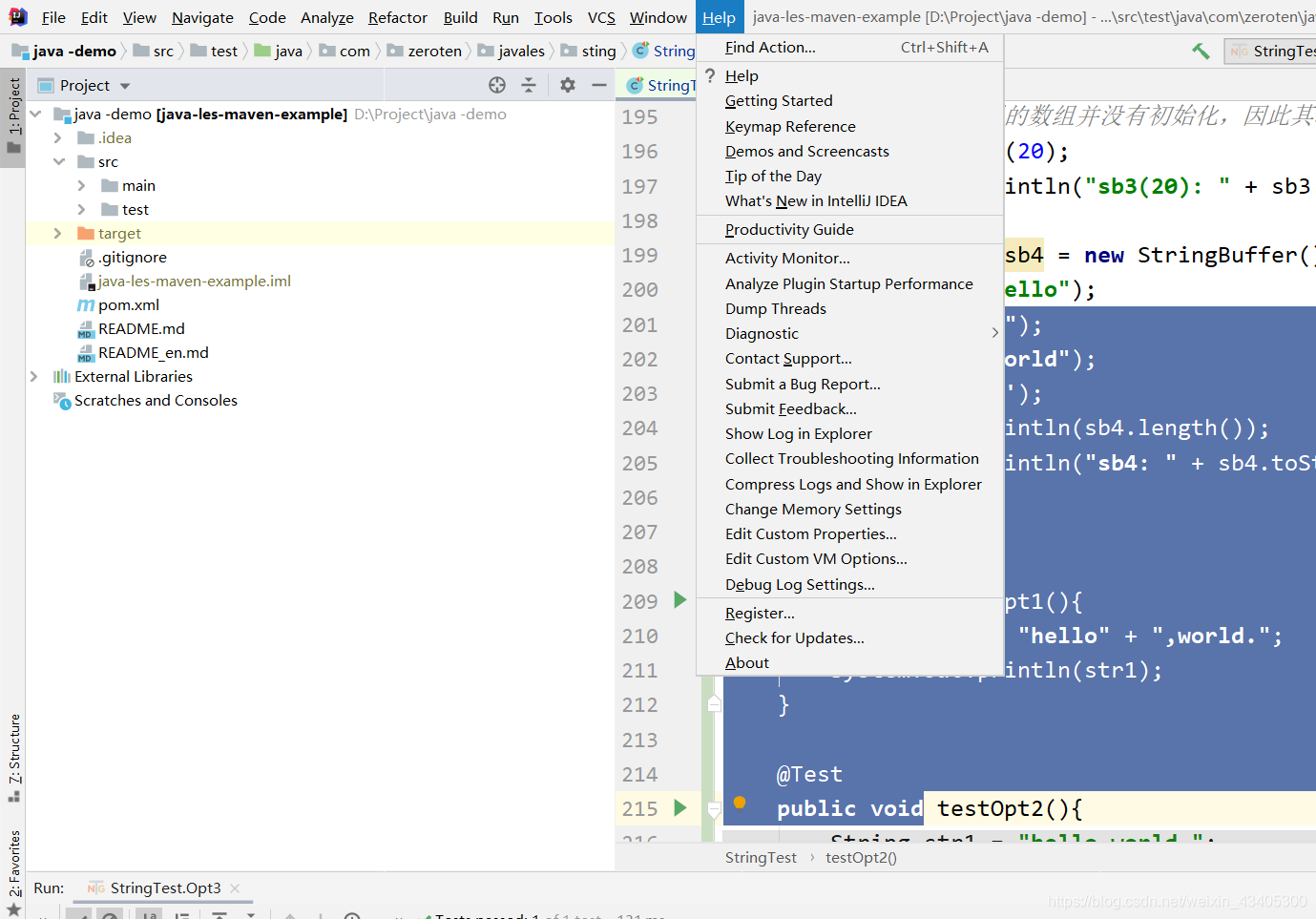Run test at line 209 gutter icon
The image size is (1316, 919).
[x=679, y=600]
